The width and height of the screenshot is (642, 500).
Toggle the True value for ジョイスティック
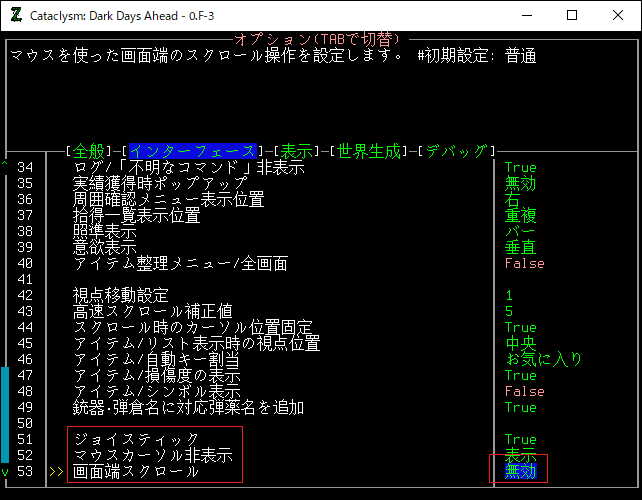point(520,439)
